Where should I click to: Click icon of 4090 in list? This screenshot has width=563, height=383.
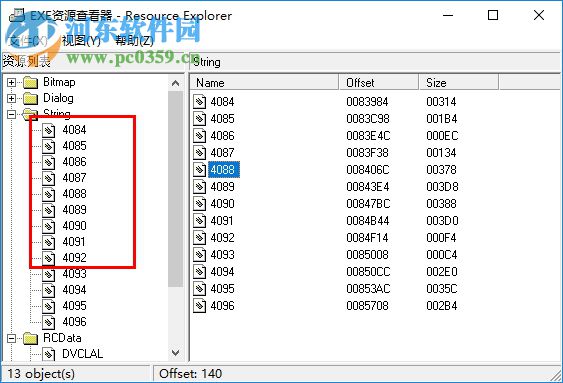pyautogui.click(x=200, y=204)
